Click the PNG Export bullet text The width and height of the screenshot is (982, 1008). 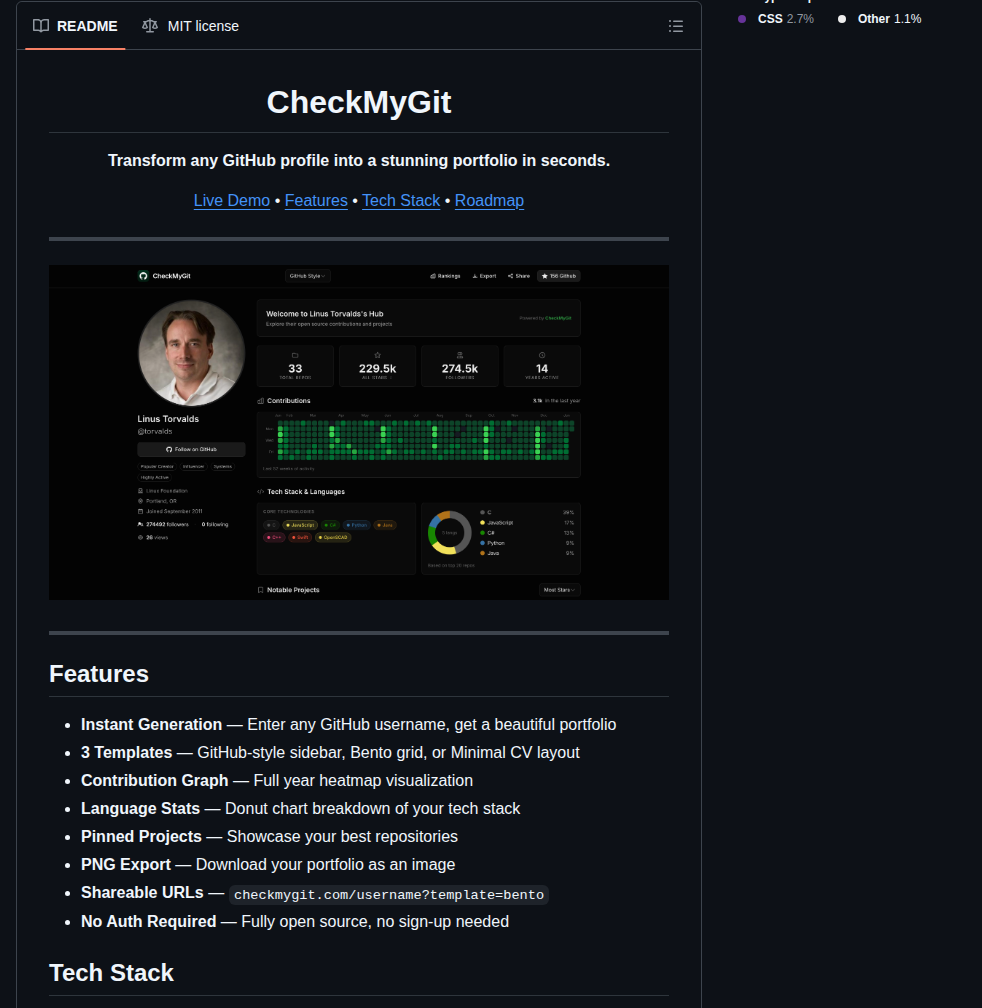click(268, 865)
